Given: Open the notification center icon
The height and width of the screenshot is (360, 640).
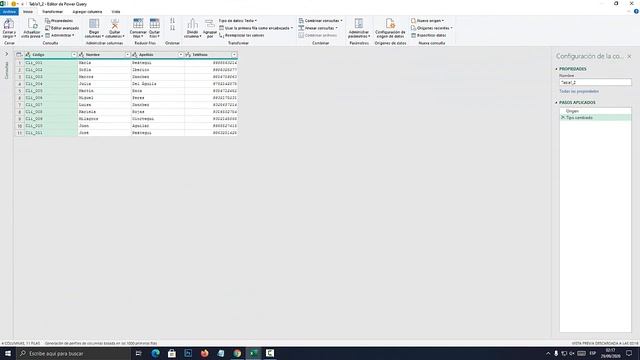Looking at the screenshot, I should (629, 353).
